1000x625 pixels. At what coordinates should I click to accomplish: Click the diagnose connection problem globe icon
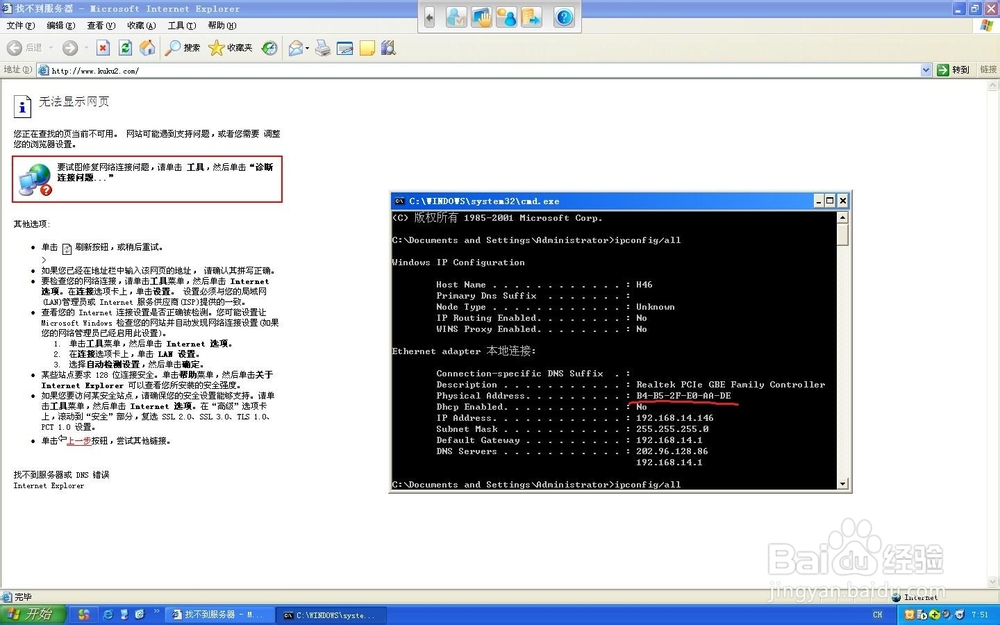pos(35,179)
